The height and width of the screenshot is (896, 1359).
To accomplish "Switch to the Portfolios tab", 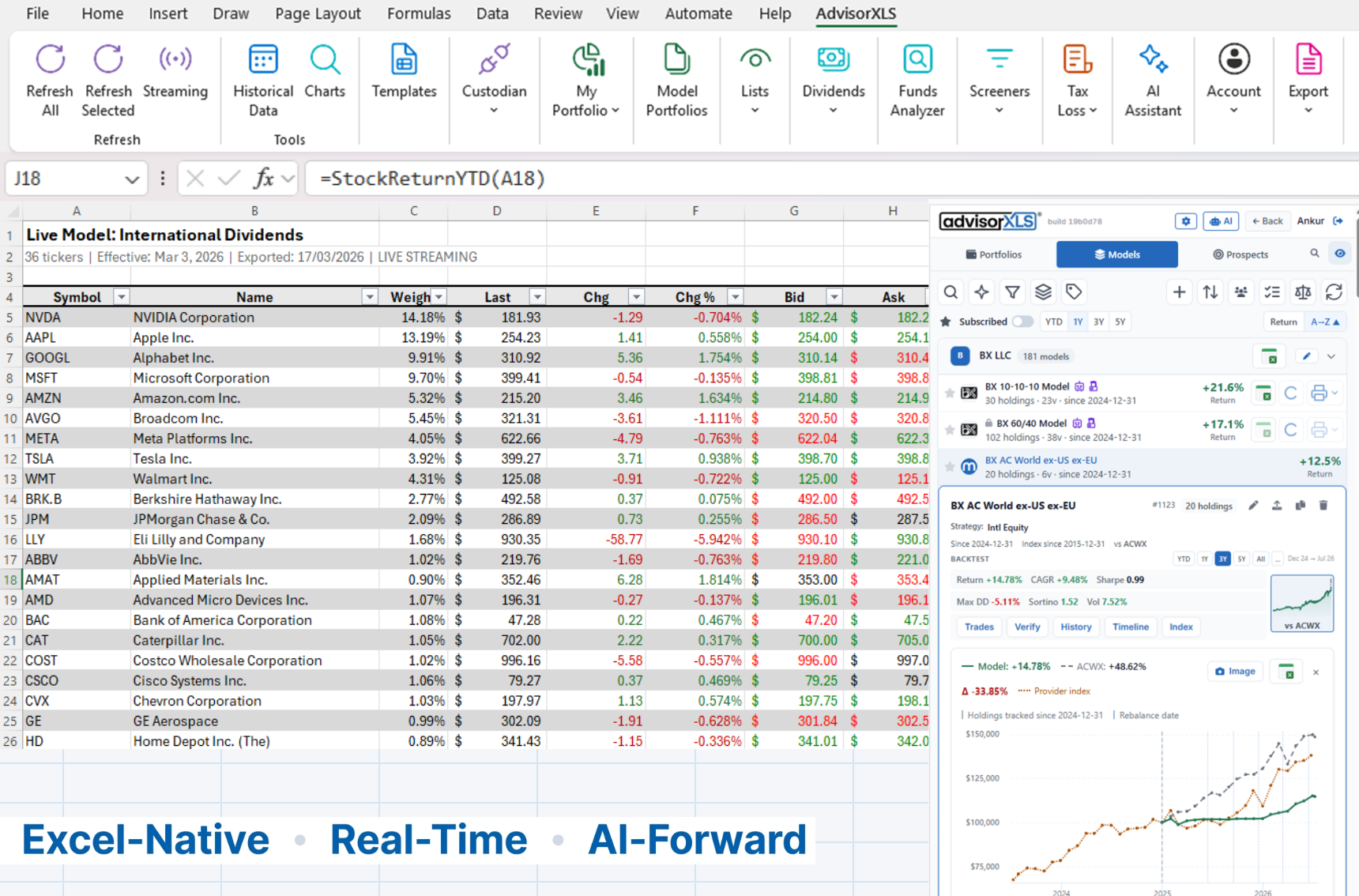I will click(x=994, y=254).
